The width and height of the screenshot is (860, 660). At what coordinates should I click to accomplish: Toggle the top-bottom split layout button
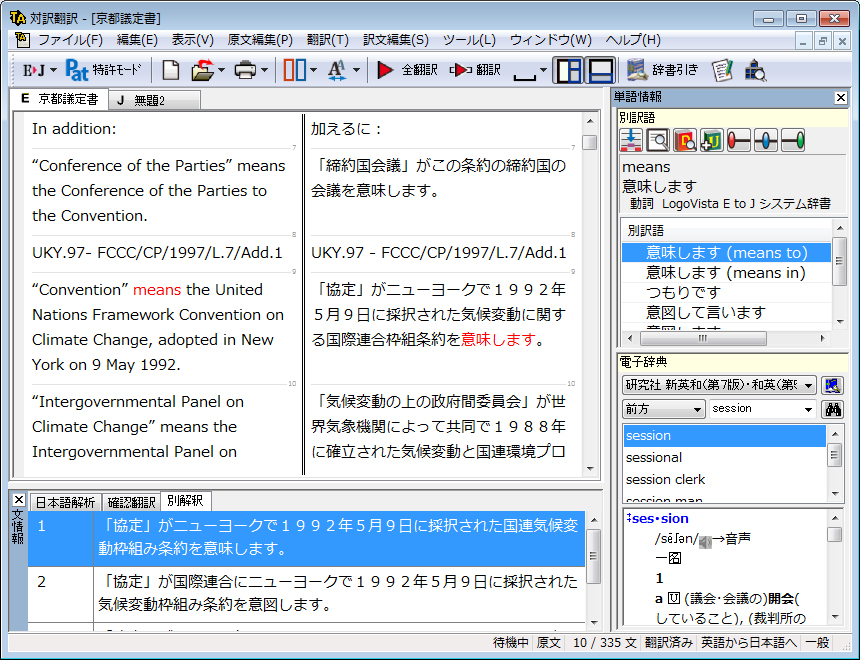(x=600, y=70)
